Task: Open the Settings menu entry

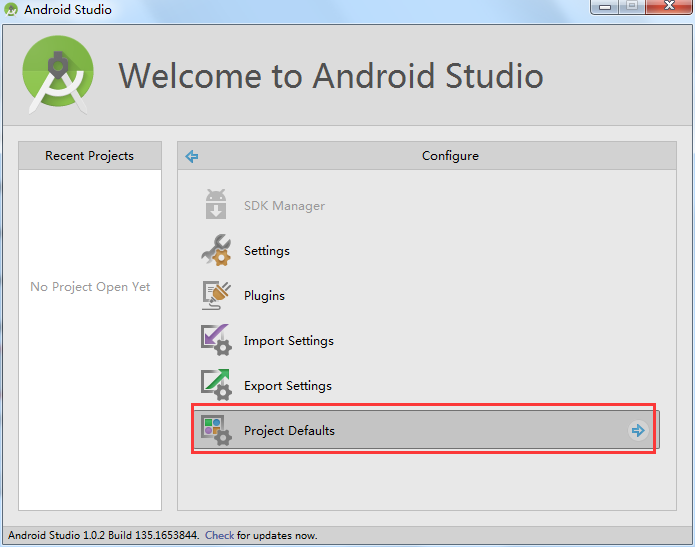Action: click(x=267, y=251)
